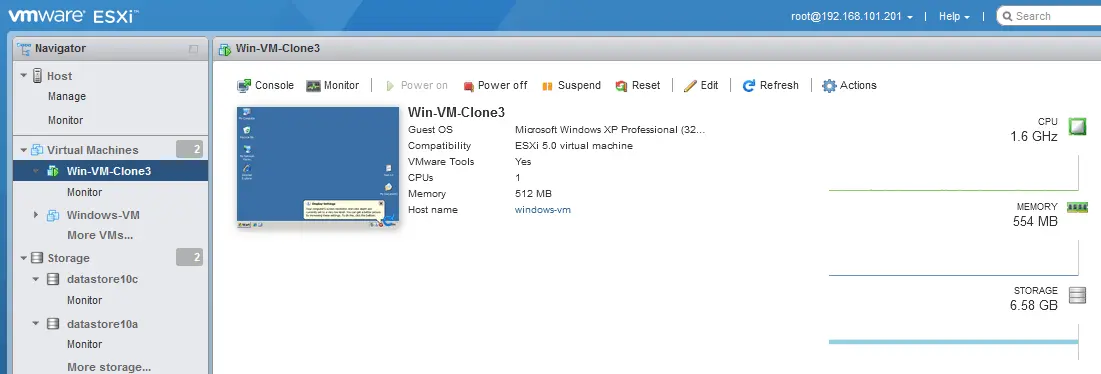
Task: Click the Suspend button label
Action: (x=579, y=86)
